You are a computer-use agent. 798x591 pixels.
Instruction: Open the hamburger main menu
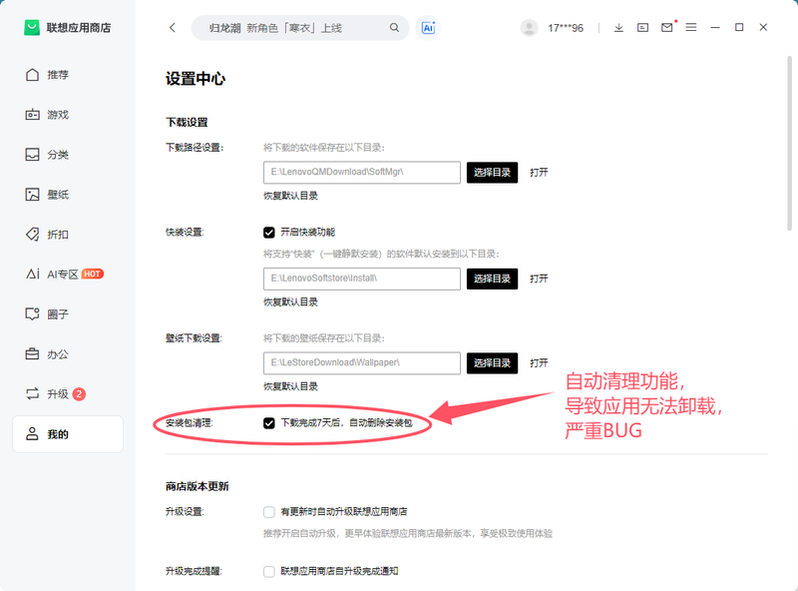(691, 27)
